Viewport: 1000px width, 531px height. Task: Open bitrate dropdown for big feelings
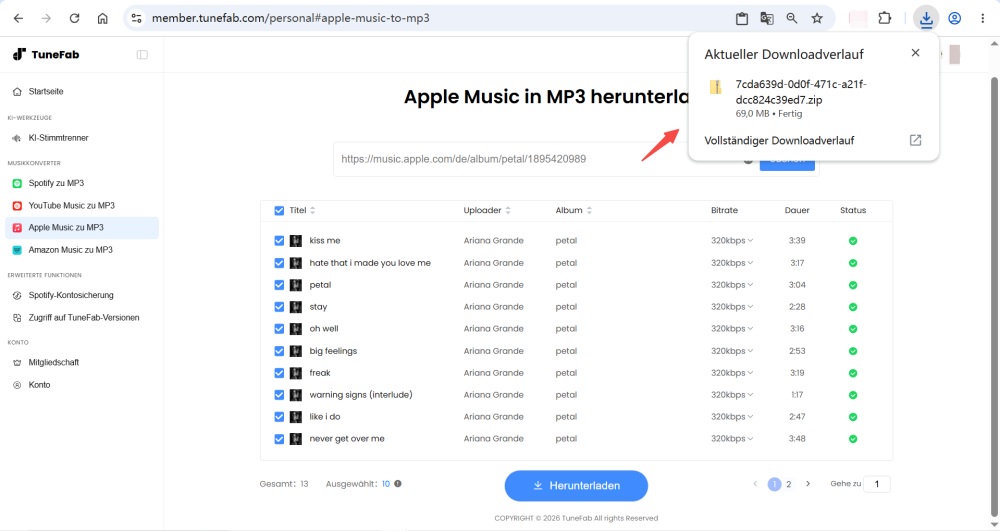(732, 351)
